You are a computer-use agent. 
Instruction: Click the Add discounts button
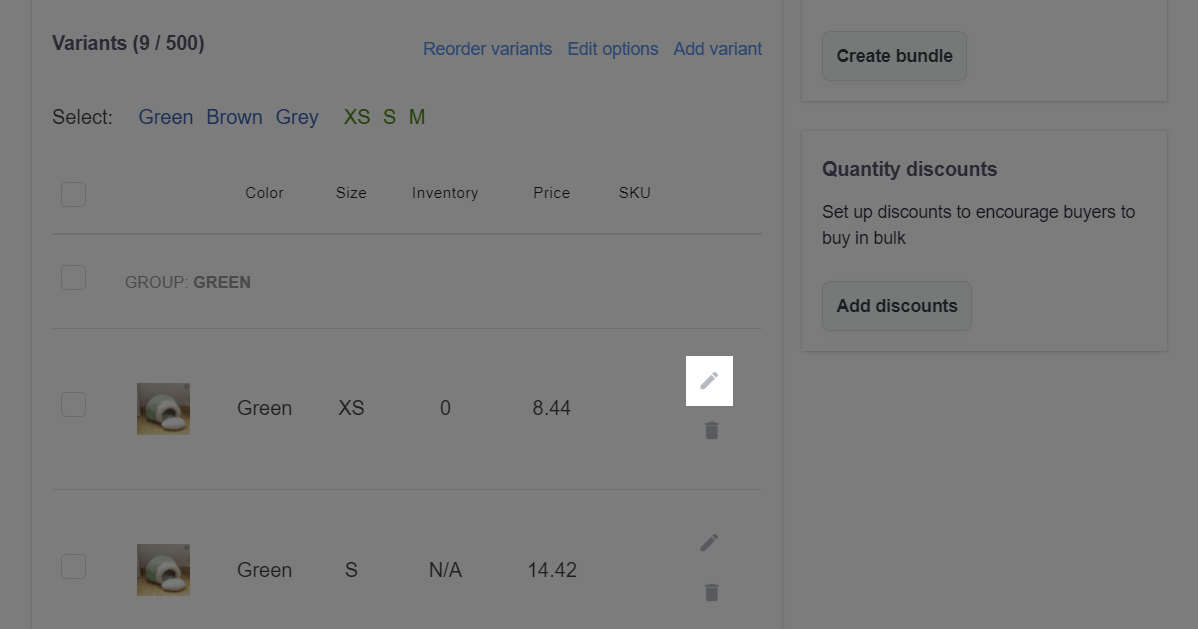896,306
